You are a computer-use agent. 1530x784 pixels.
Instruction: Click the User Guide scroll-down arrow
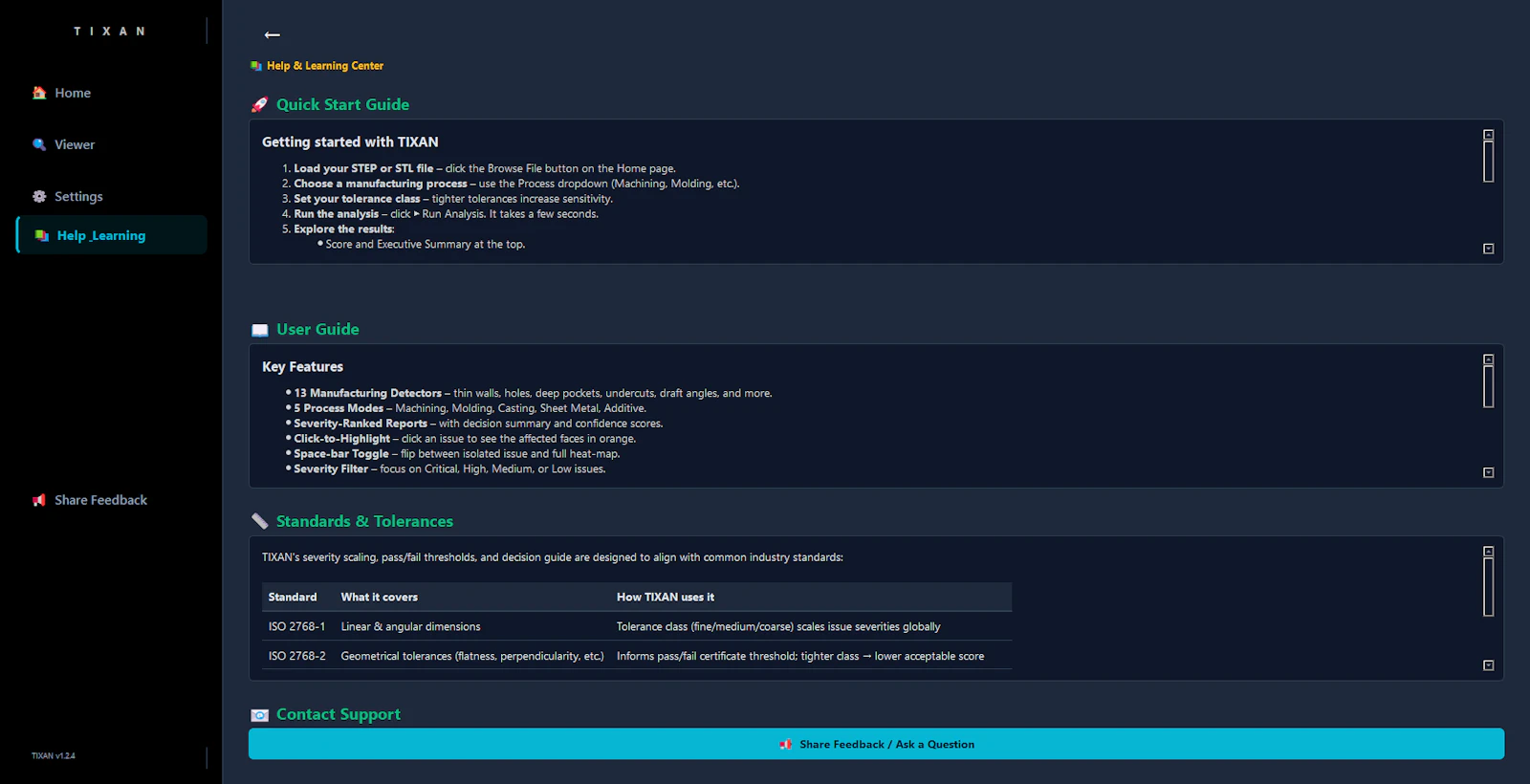[1488, 472]
